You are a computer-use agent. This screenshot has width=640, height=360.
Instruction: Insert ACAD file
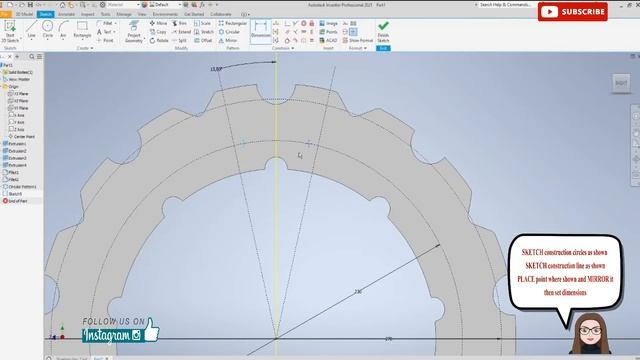point(329,40)
